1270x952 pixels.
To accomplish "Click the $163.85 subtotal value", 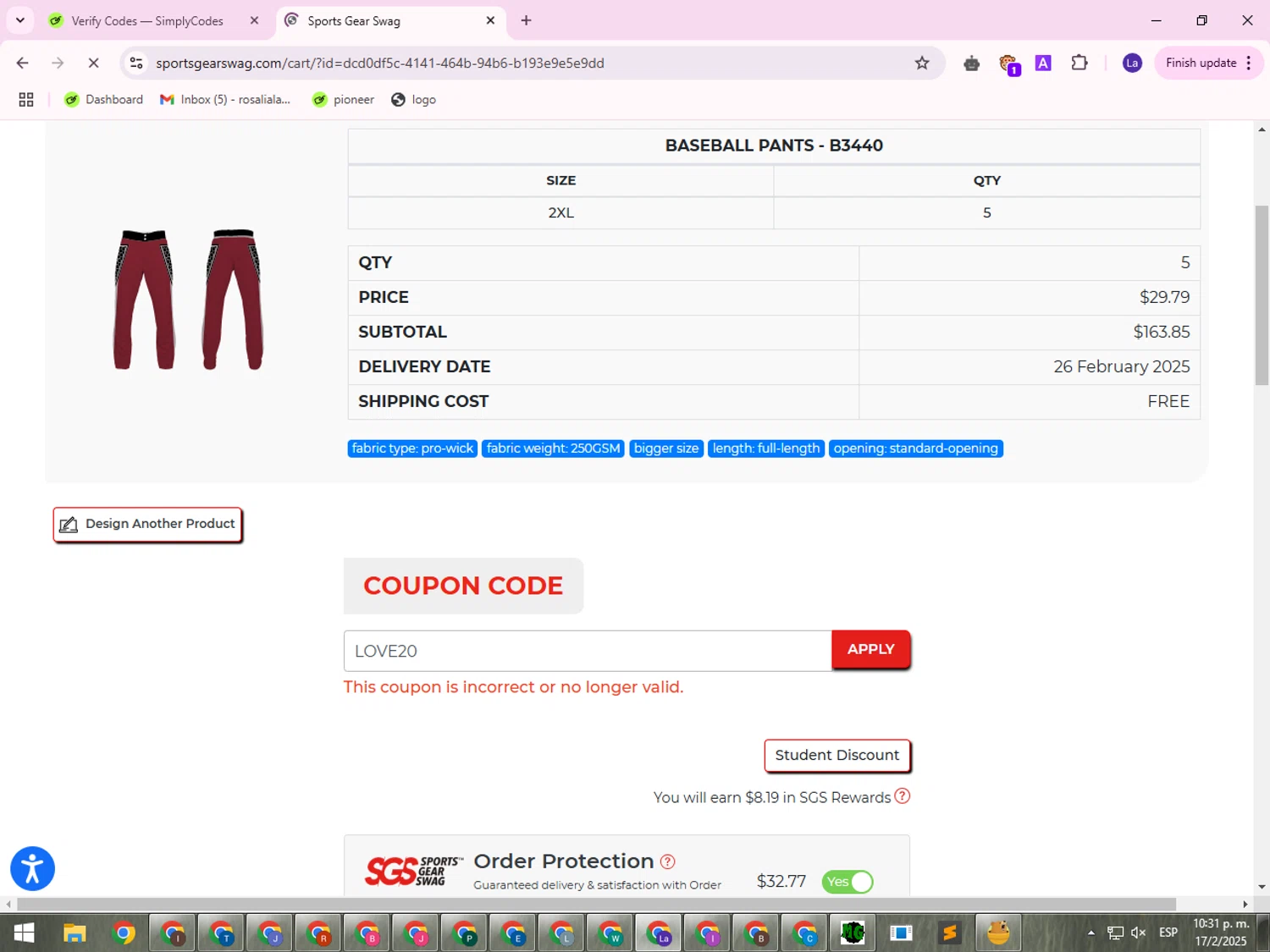I will coord(1162,332).
